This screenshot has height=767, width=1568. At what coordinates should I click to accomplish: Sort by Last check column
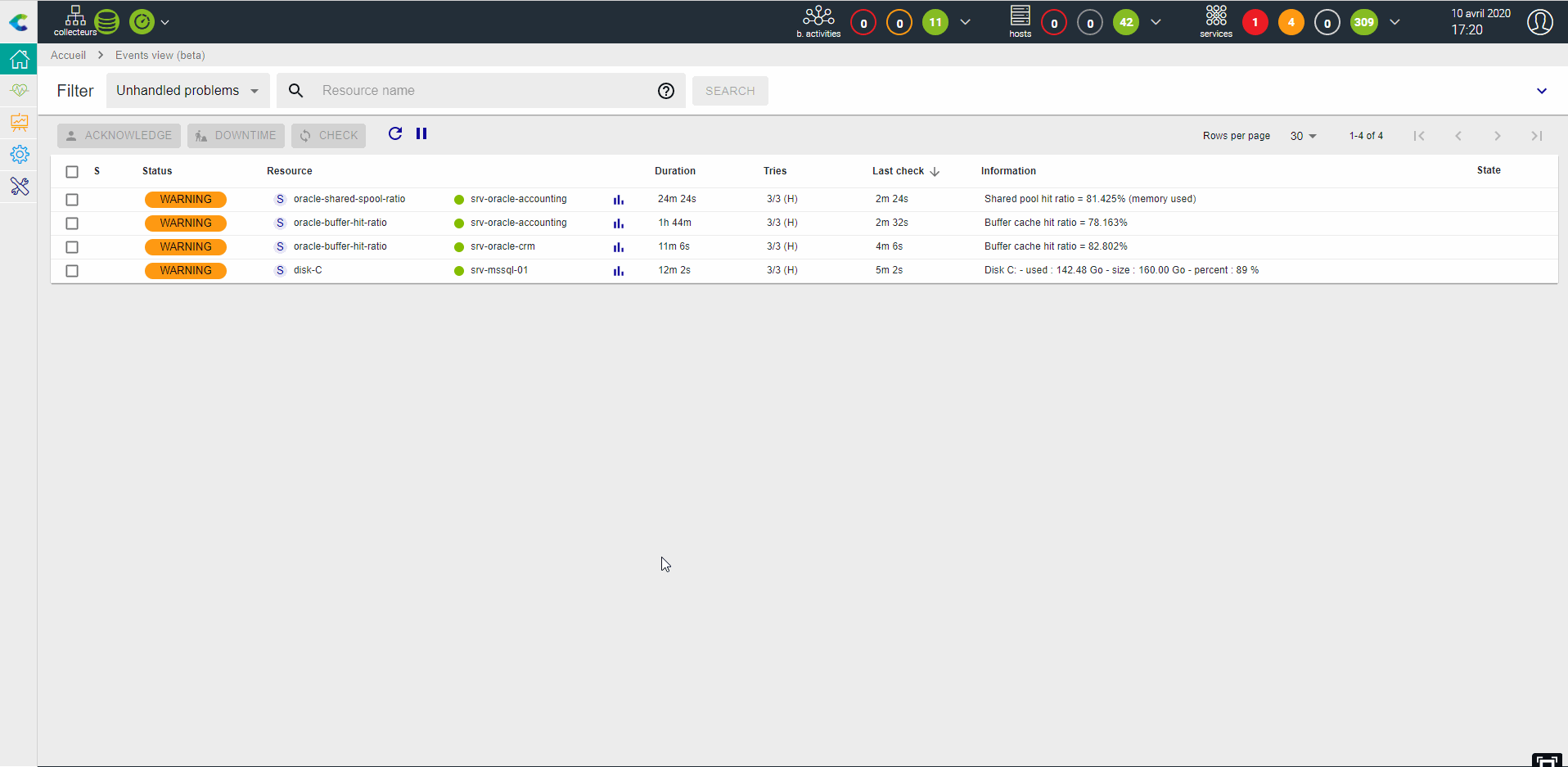coord(905,171)
